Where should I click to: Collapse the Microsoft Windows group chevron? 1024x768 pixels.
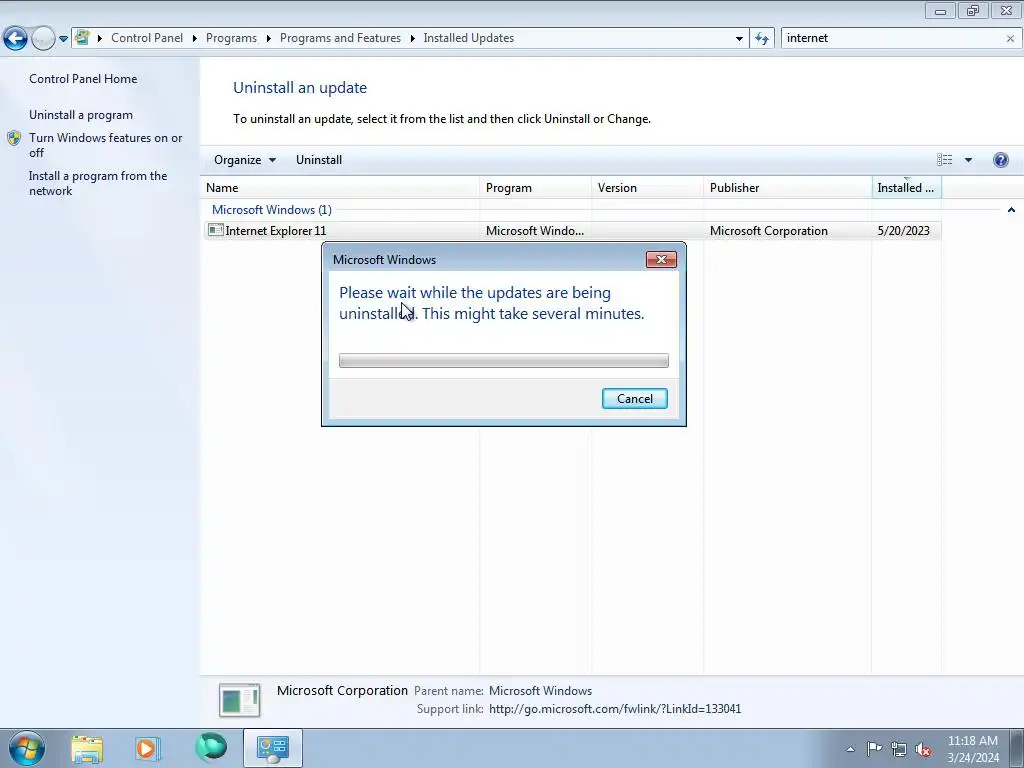pyautogui.click(x=1011, y=210)
